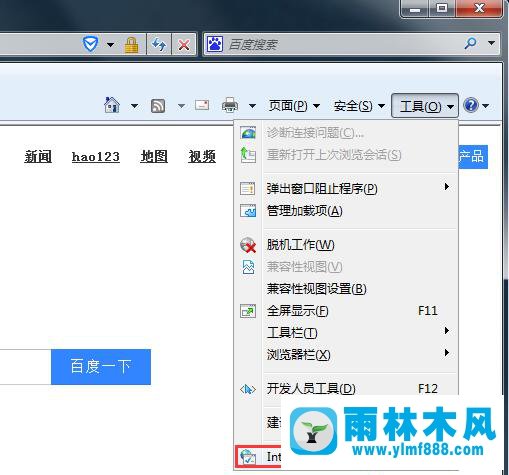
Task: Open the search provider dropdown arrow
Action: click(491, 43)
